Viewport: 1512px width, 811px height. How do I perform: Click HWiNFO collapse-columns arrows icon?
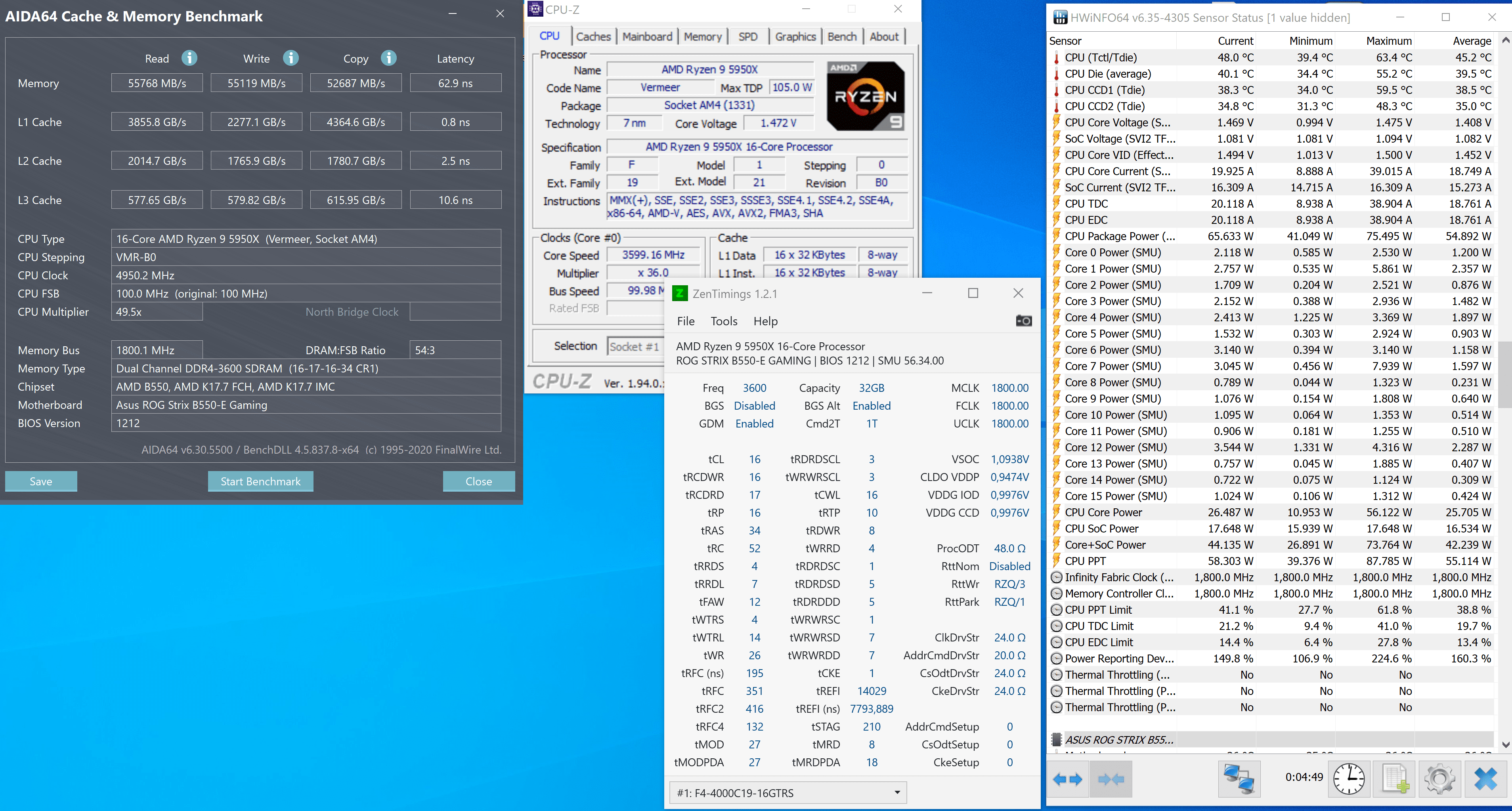1111,779
